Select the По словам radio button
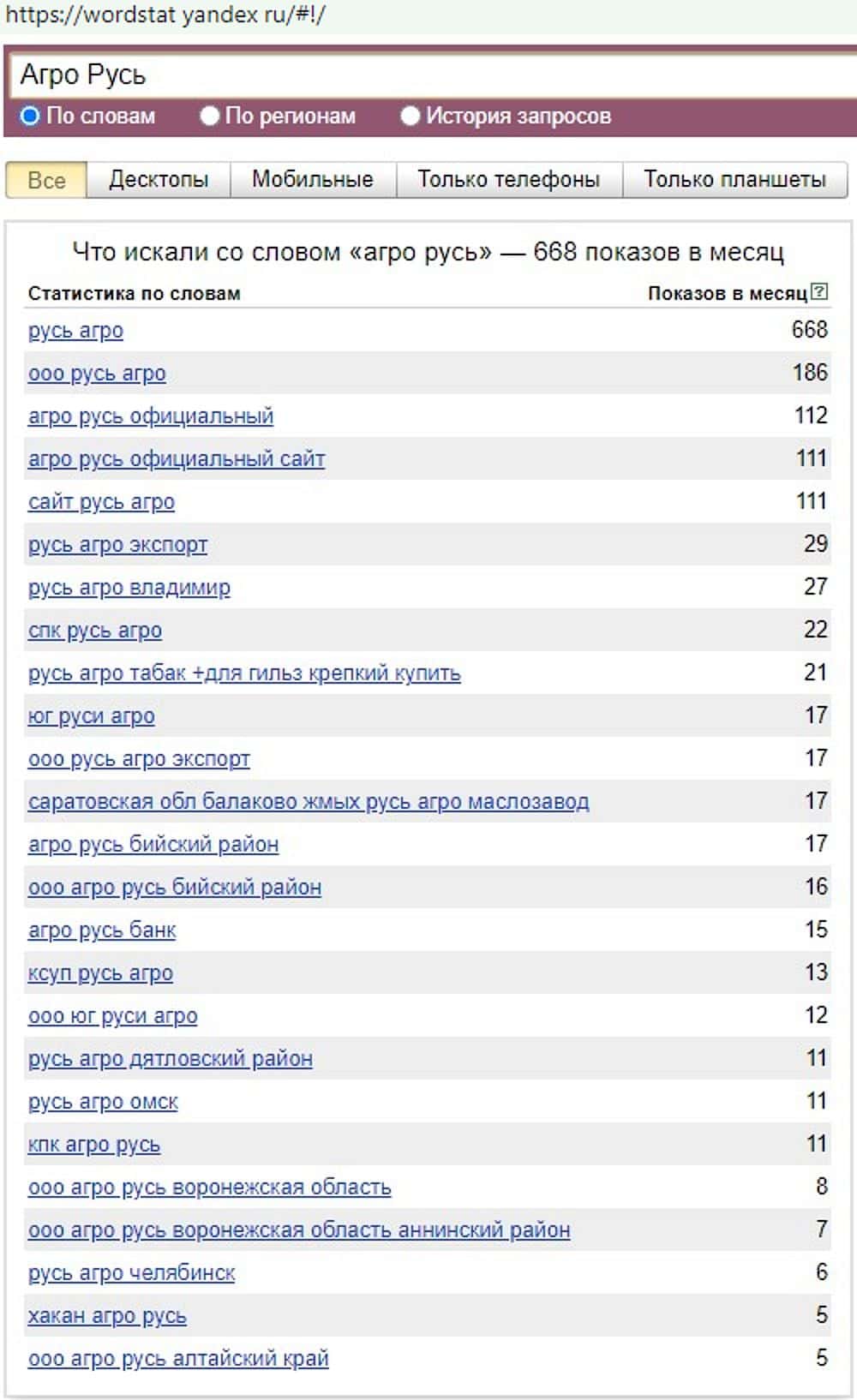Screen dimensions: 857x1400 pyautogui.click(x=30, y=116)
